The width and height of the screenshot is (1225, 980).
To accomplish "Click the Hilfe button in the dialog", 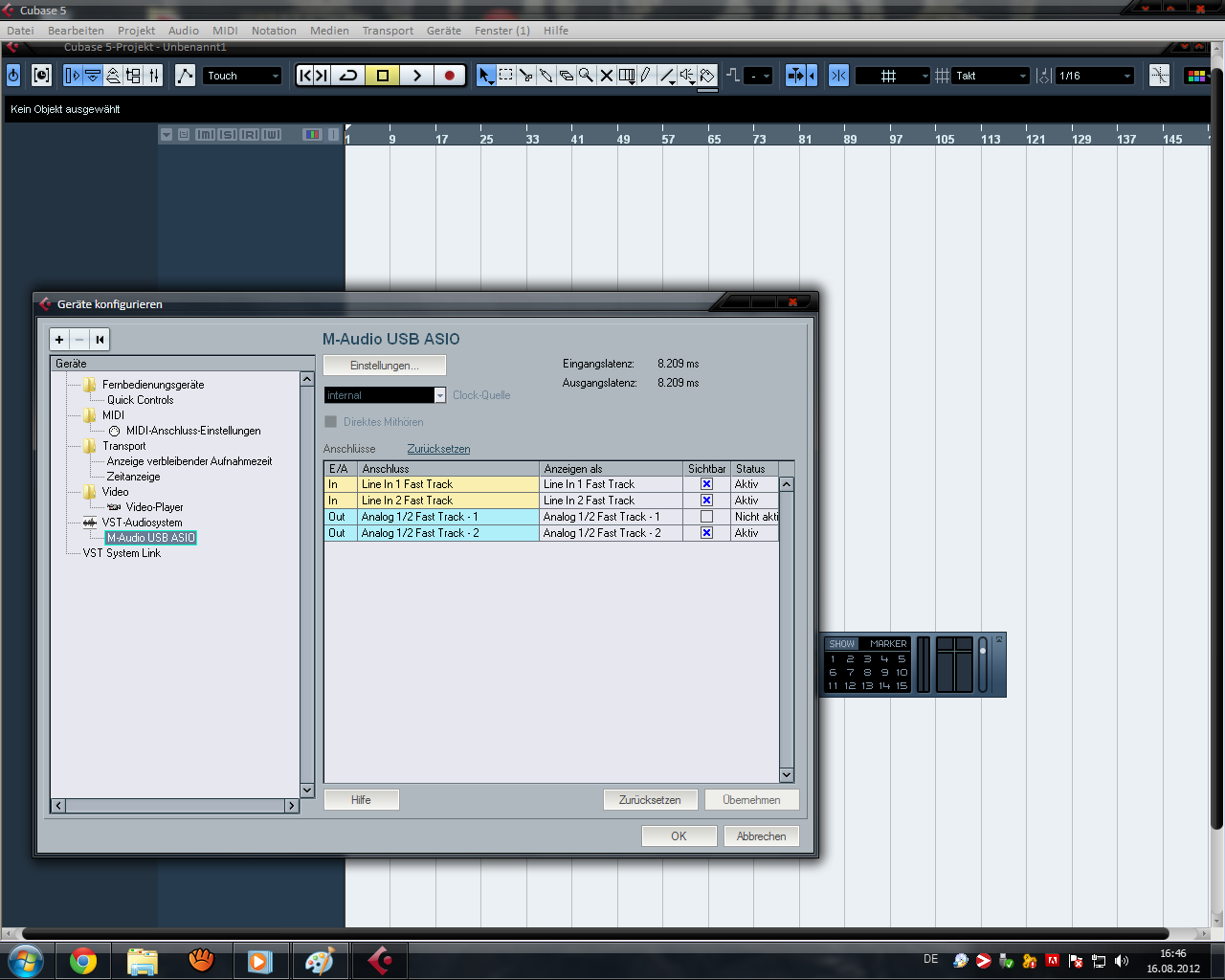I will (x=361, y=800).
